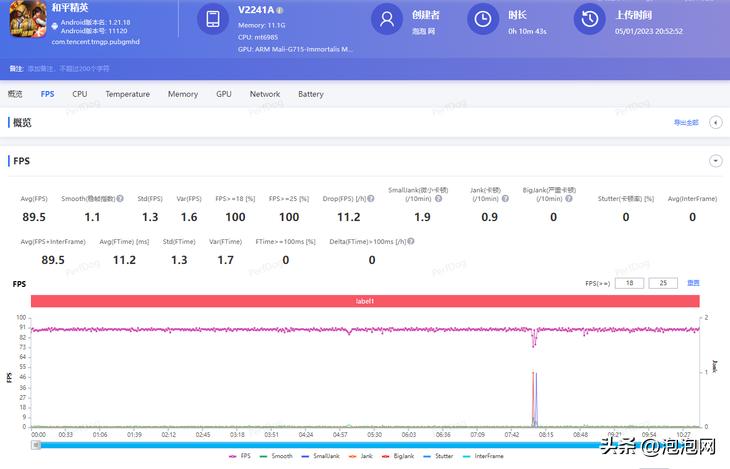Edit the FPS threshold field showing 25
The width and height of the screenshot is (730, 469).
(x=663, y=283)
